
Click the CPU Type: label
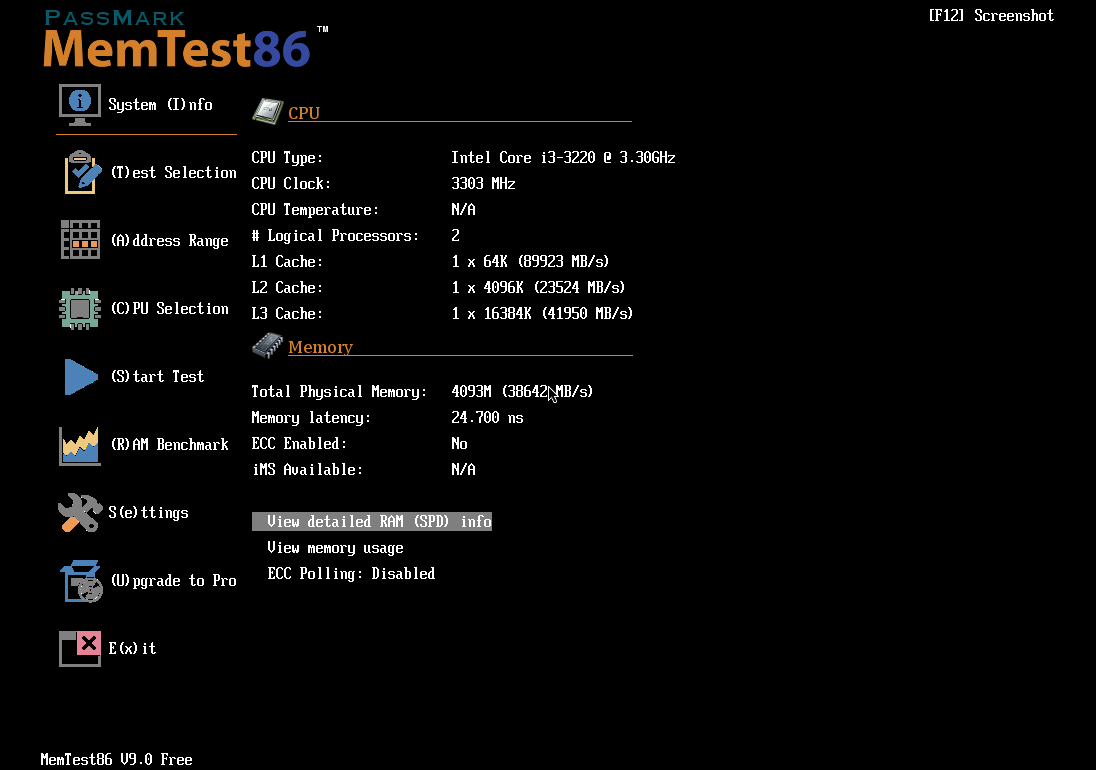point(287,158)
